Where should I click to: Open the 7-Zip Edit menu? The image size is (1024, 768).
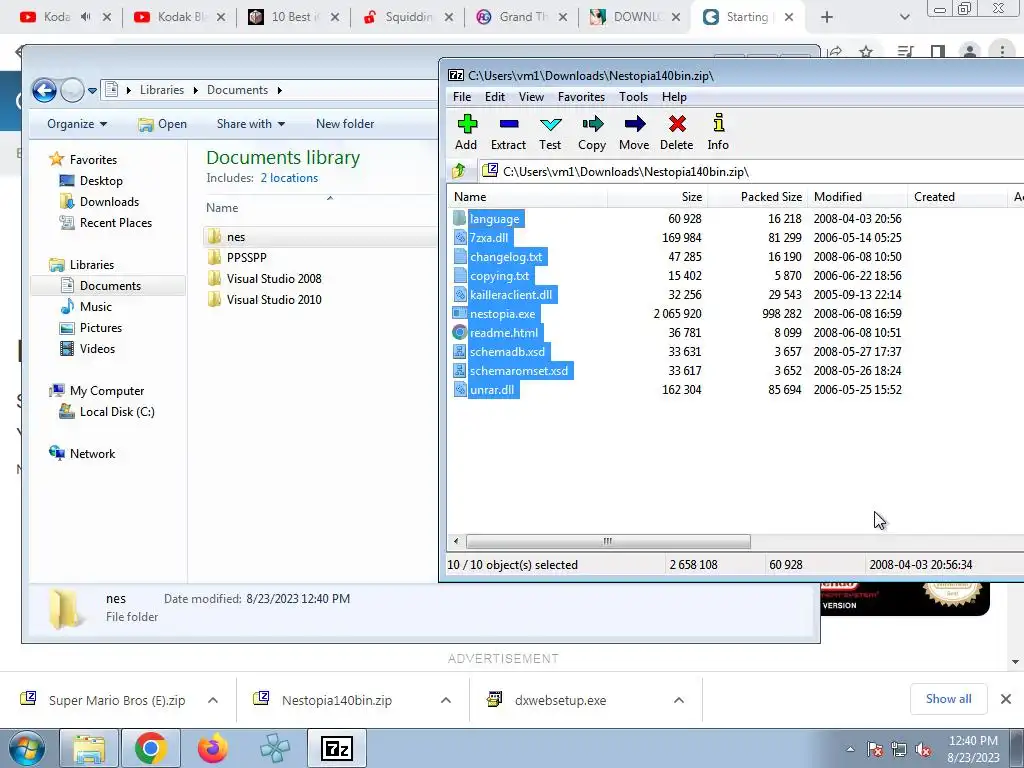point(495,97)
